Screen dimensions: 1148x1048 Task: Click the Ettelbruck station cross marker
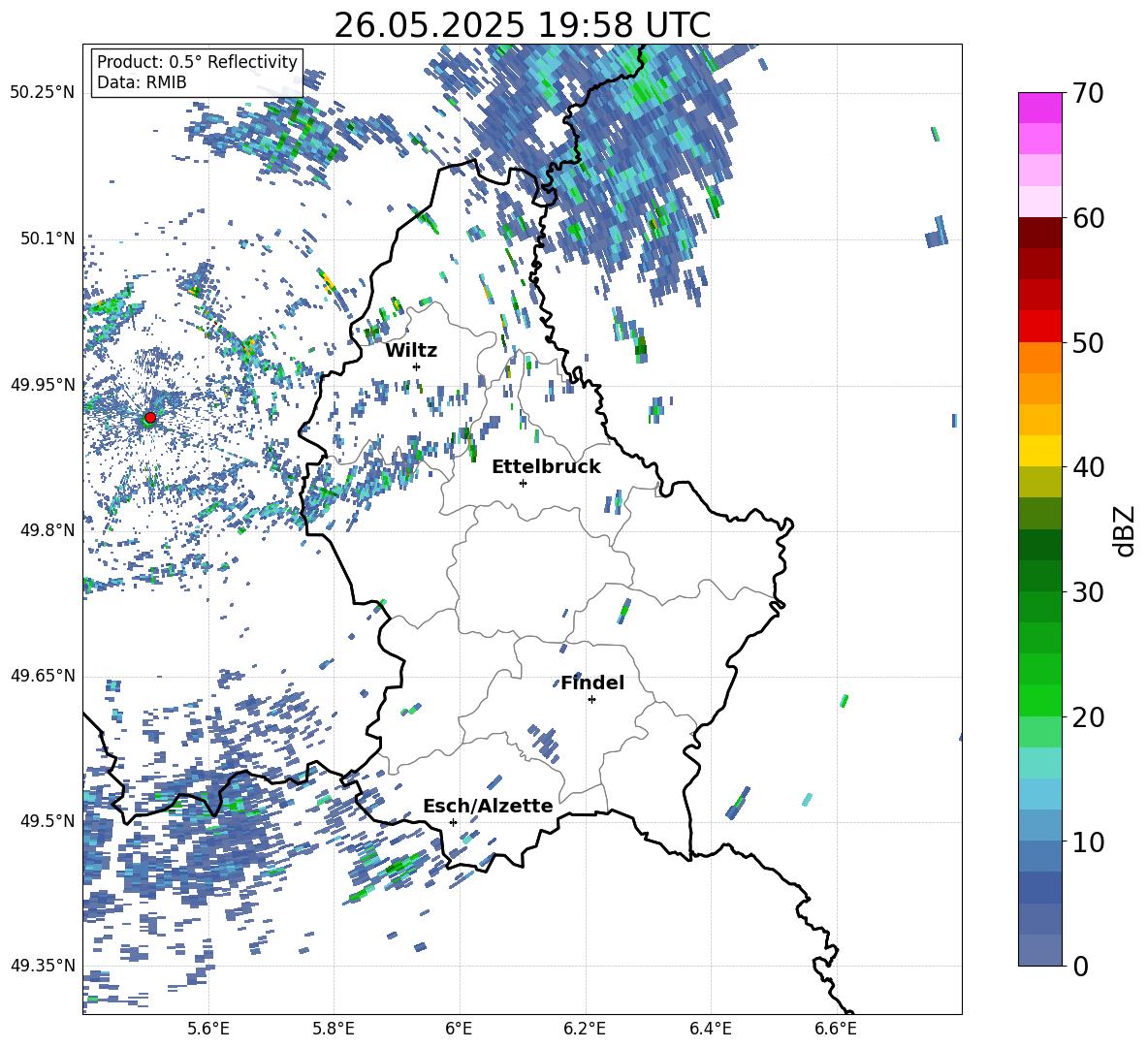coord(523,483)
